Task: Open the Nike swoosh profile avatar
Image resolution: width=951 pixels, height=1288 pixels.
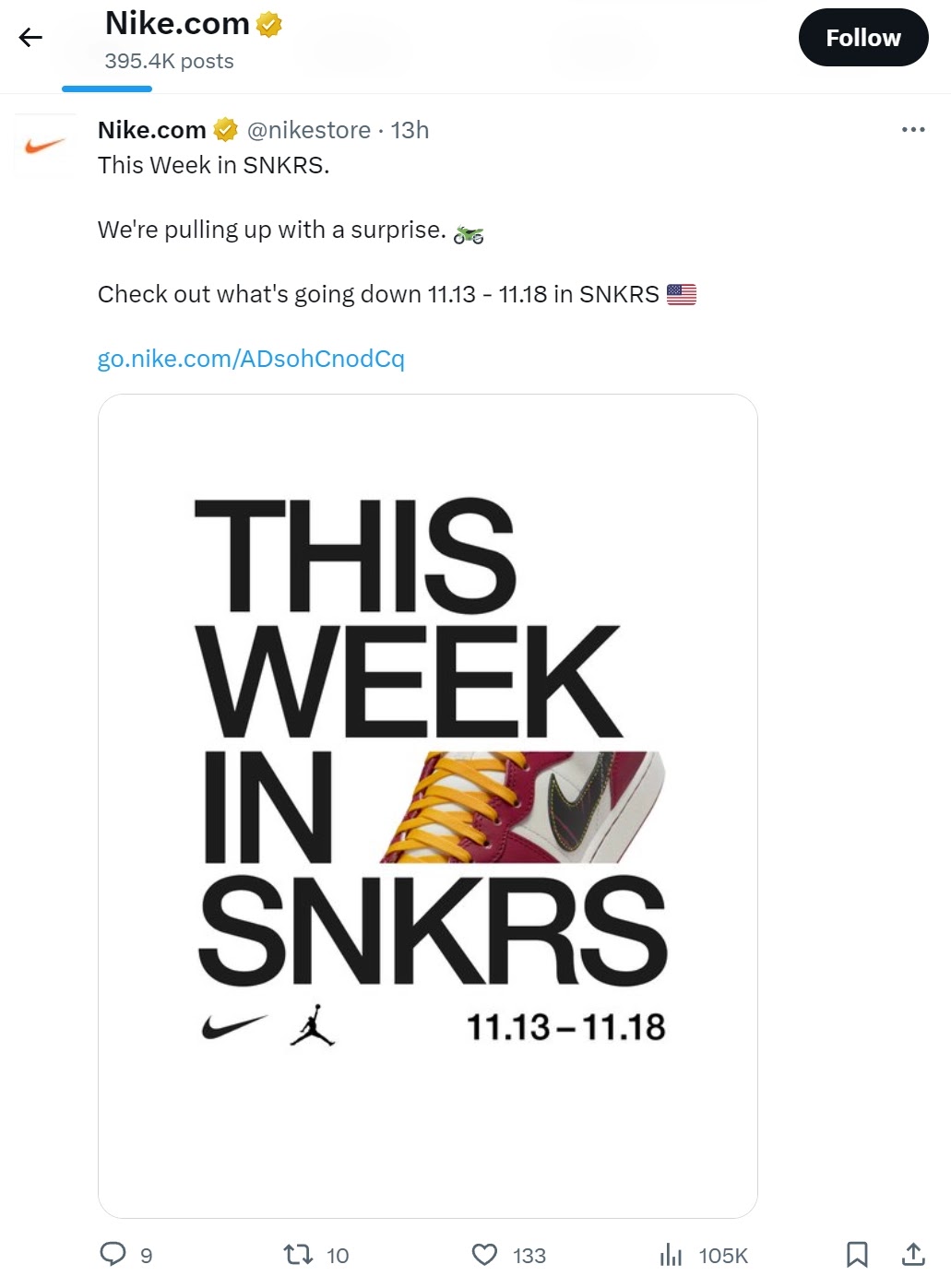Action: point(43,145)
